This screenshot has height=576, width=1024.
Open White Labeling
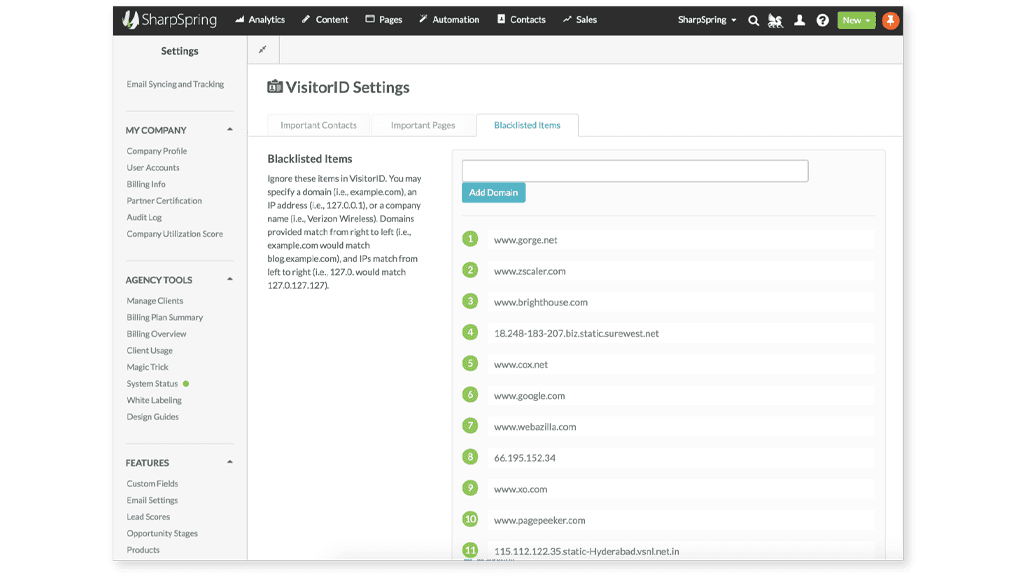pyautogui.click(x=154, y=400)
